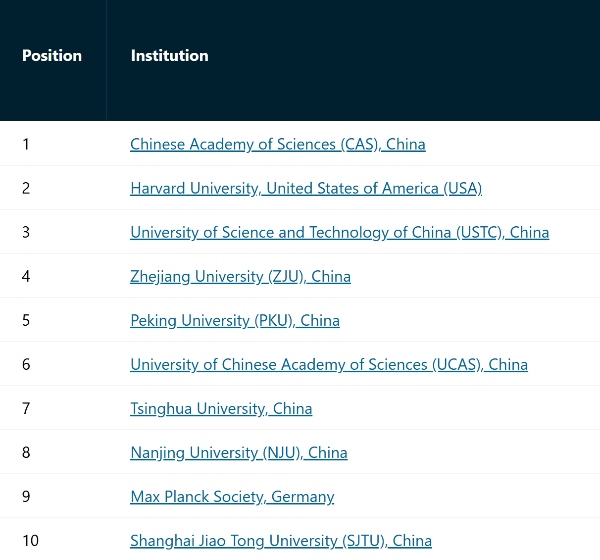Select the UCAS, China link

(x=329, y=364)
